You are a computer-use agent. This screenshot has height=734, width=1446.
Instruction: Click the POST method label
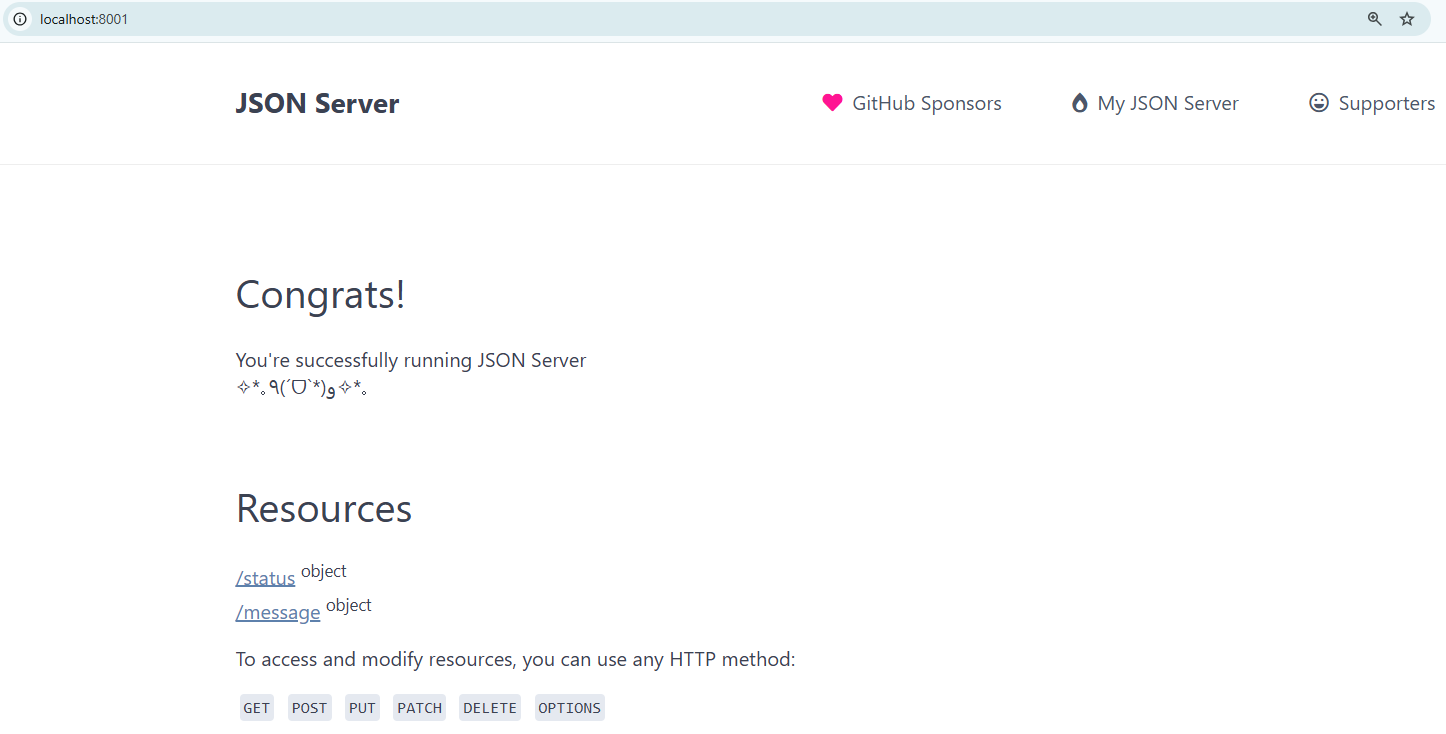pos(309,708)
